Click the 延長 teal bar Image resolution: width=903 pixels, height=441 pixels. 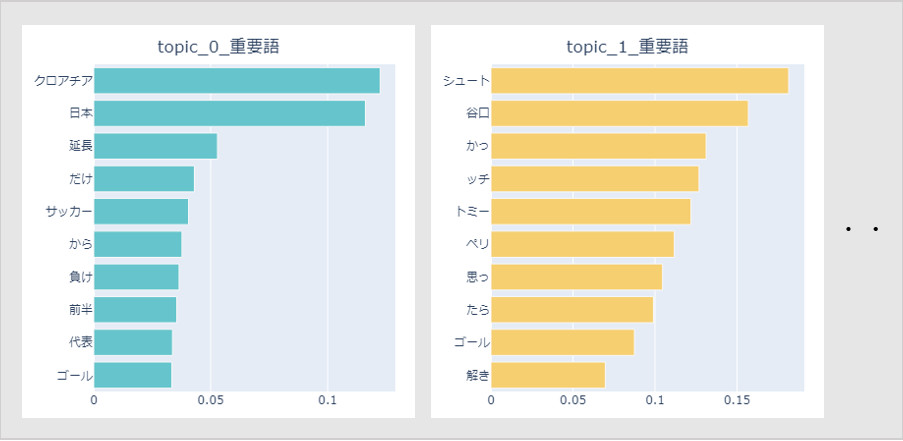[x=155, y=146]
